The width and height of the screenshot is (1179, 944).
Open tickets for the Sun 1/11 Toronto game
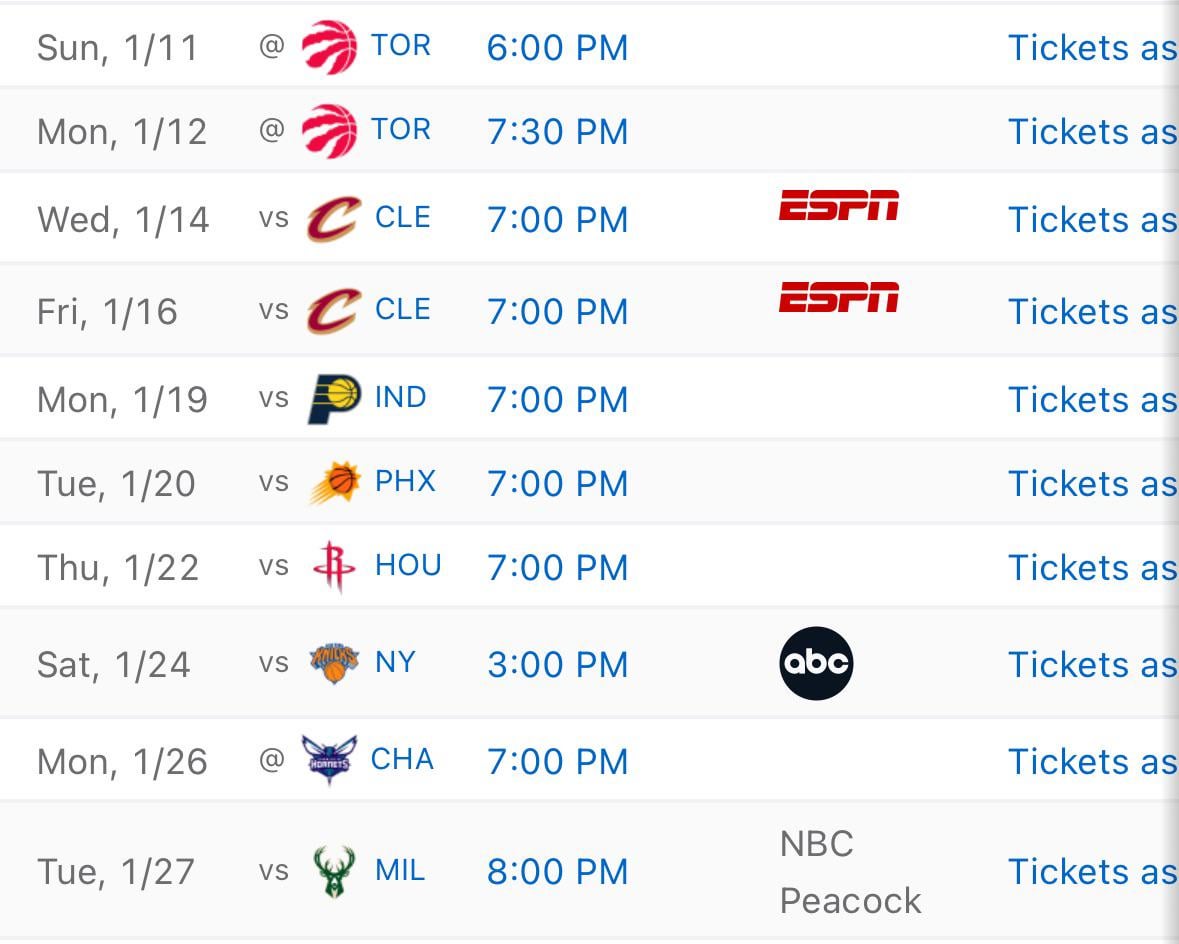pos(1090,47)
